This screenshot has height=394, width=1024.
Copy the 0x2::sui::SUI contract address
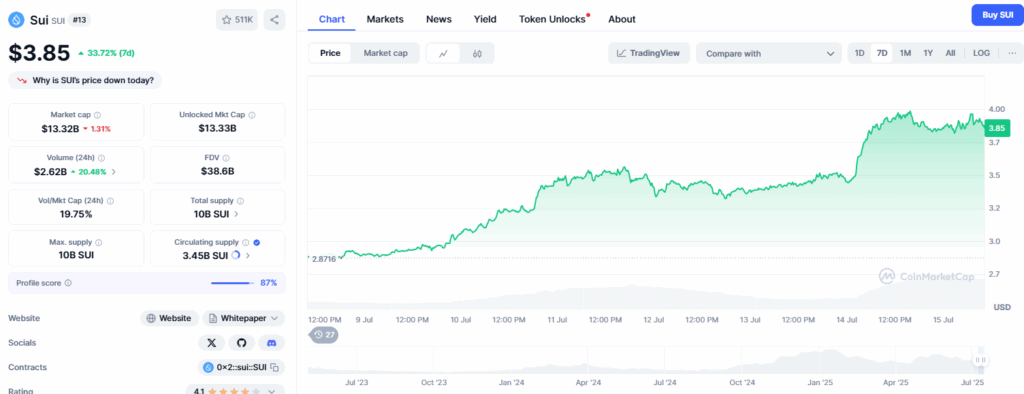pyautogui.click(x=275, y=367)
